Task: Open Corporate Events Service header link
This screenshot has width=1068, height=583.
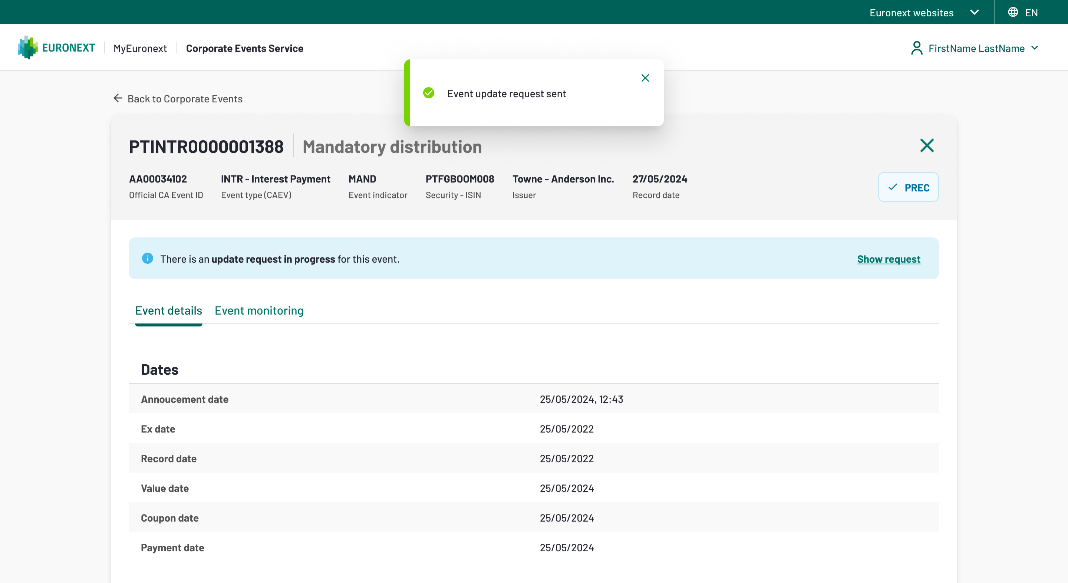Action: coord(245,48)
